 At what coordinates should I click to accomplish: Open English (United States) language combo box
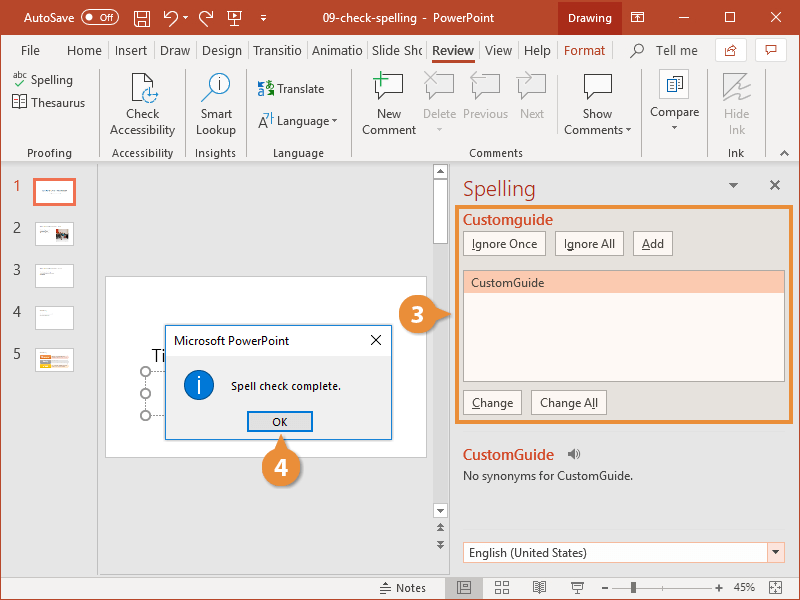(623, 553)
